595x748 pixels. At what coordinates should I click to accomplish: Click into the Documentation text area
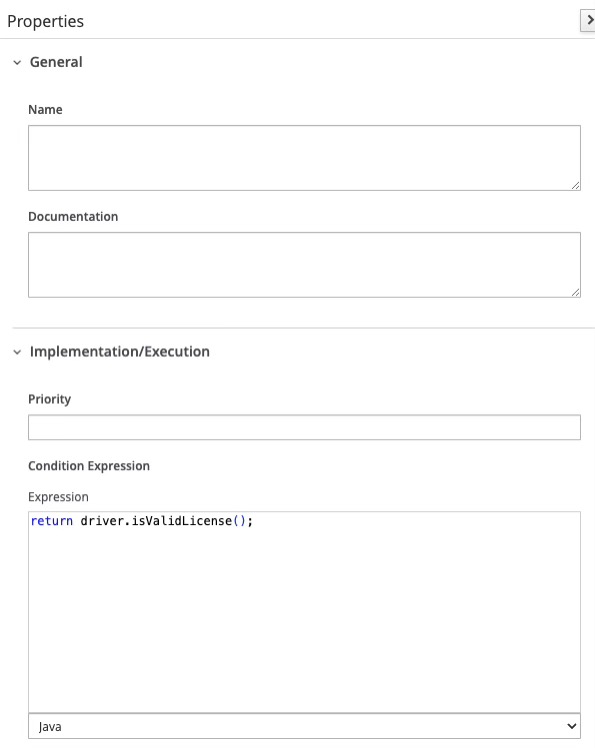click(304, 265)
